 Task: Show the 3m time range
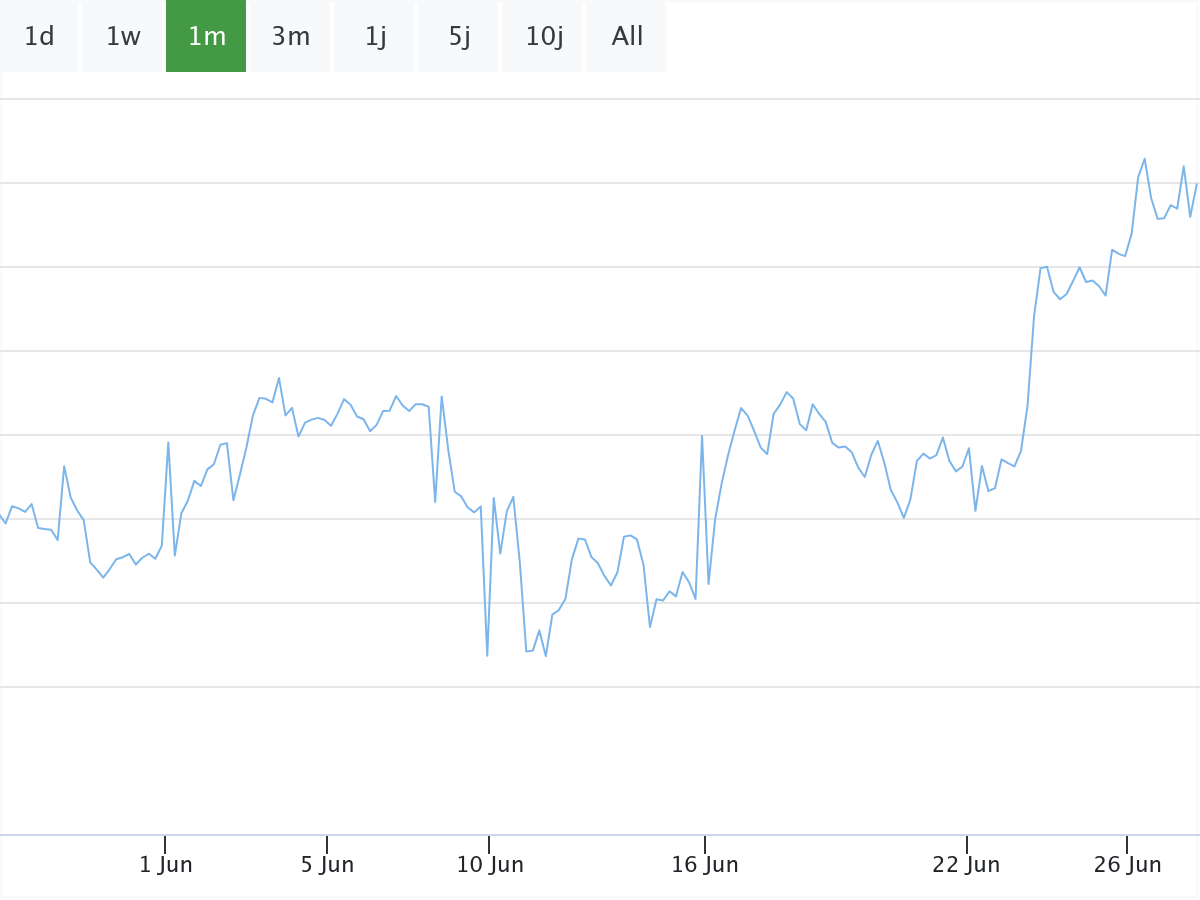(290, 37)
